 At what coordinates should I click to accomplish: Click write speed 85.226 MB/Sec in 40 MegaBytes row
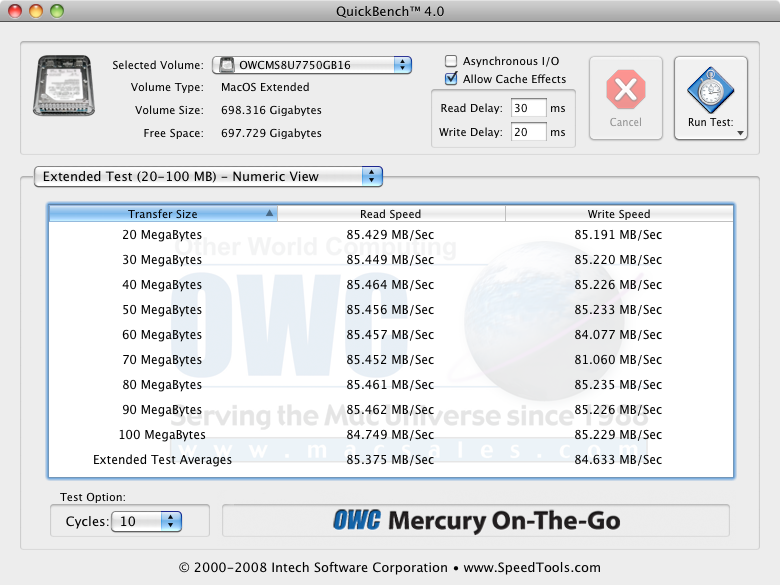[x=618, y=285]
